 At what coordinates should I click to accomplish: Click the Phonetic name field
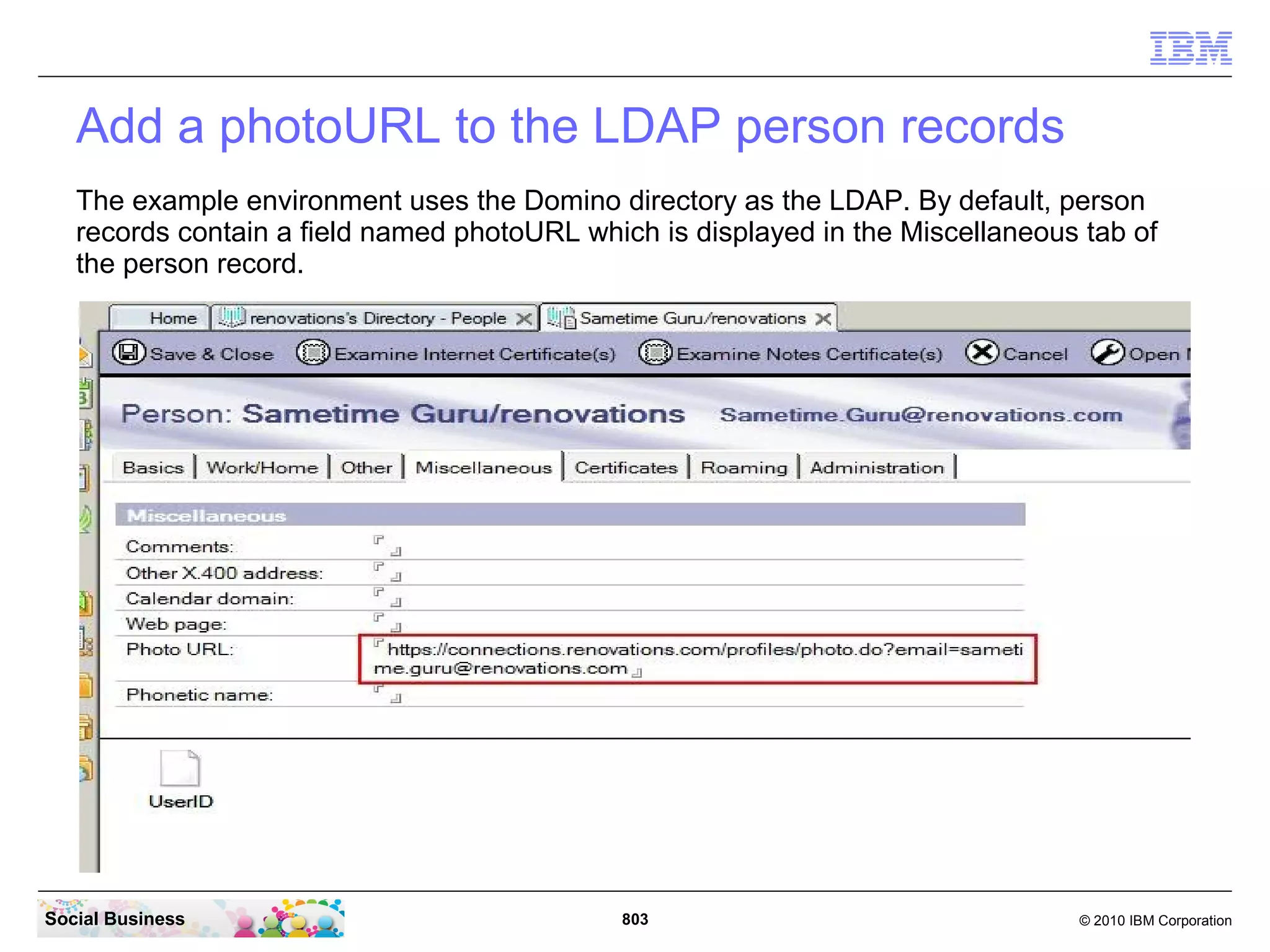[x=388, y=694]
